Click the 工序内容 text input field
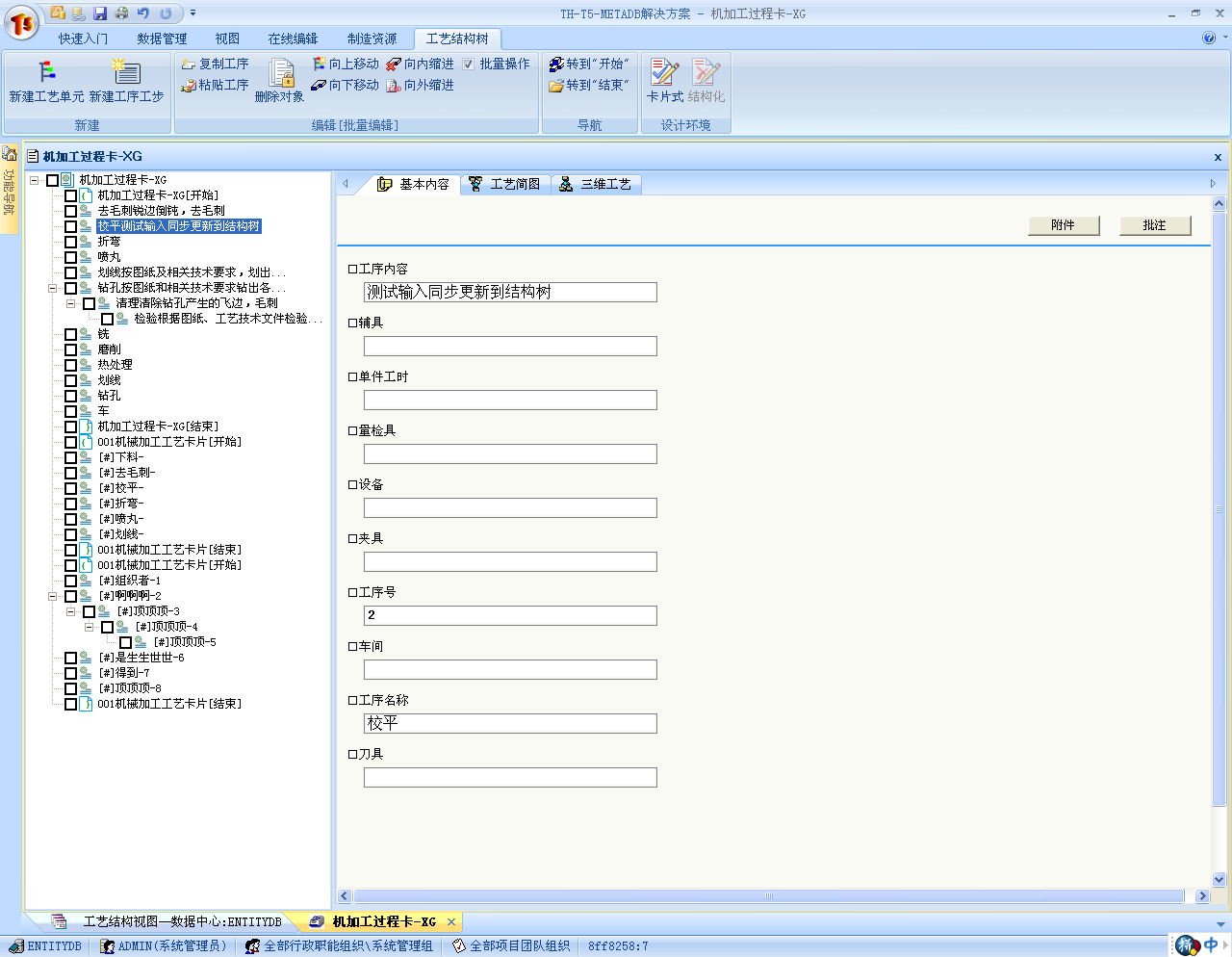Image resolution: width=1232 pixels, height=957 pixels. (x=510, y=293)
